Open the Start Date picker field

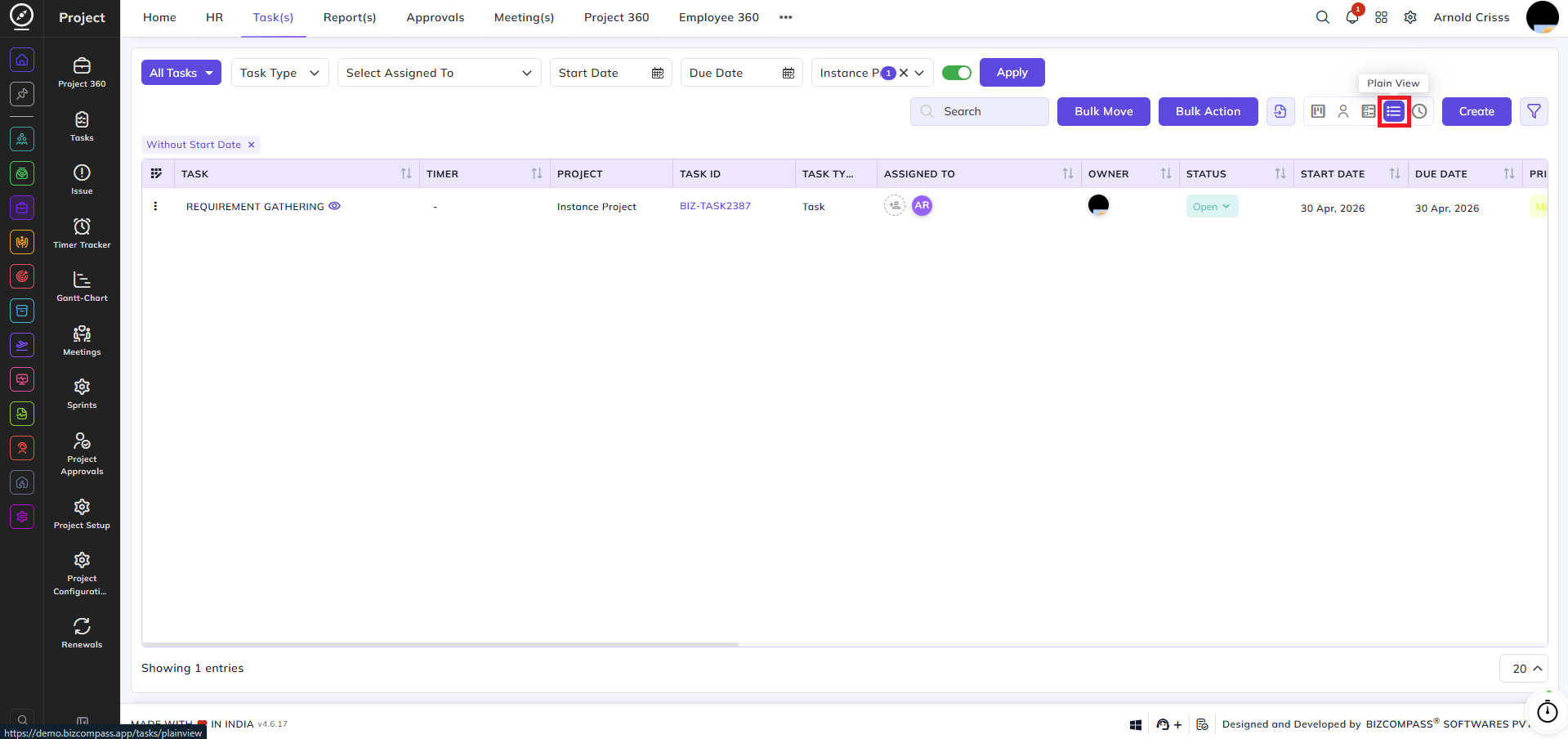coord(611,73)
